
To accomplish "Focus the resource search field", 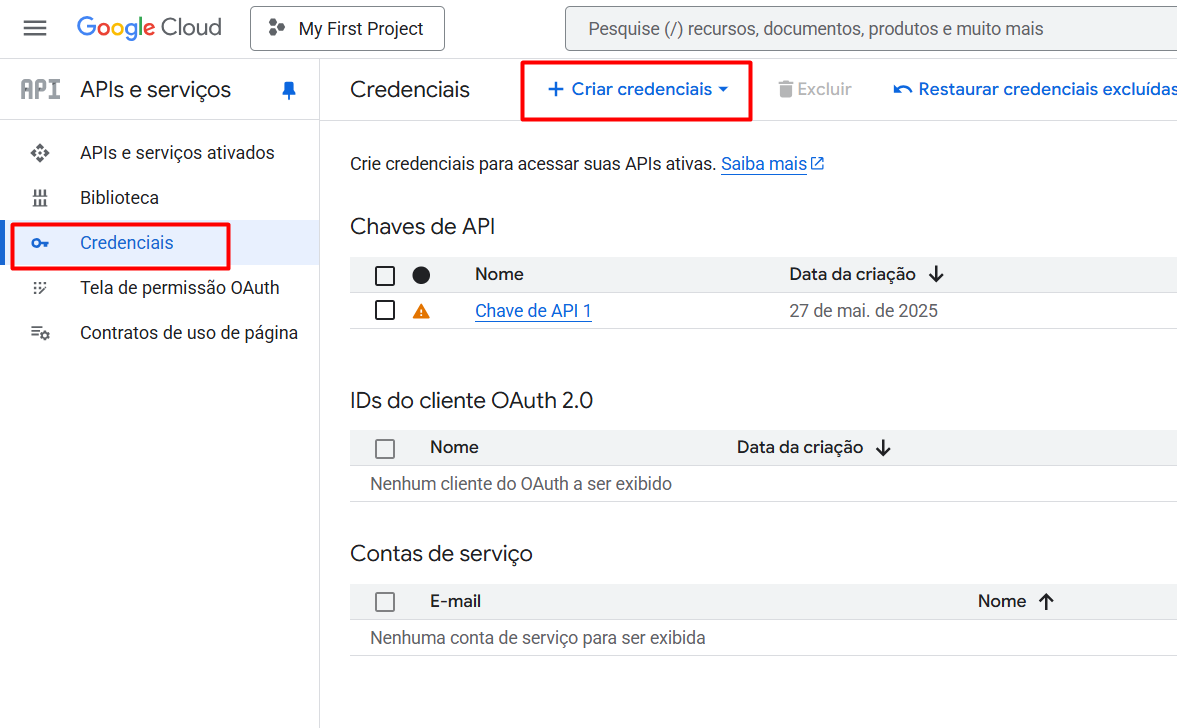I will [x=871, y=29].
